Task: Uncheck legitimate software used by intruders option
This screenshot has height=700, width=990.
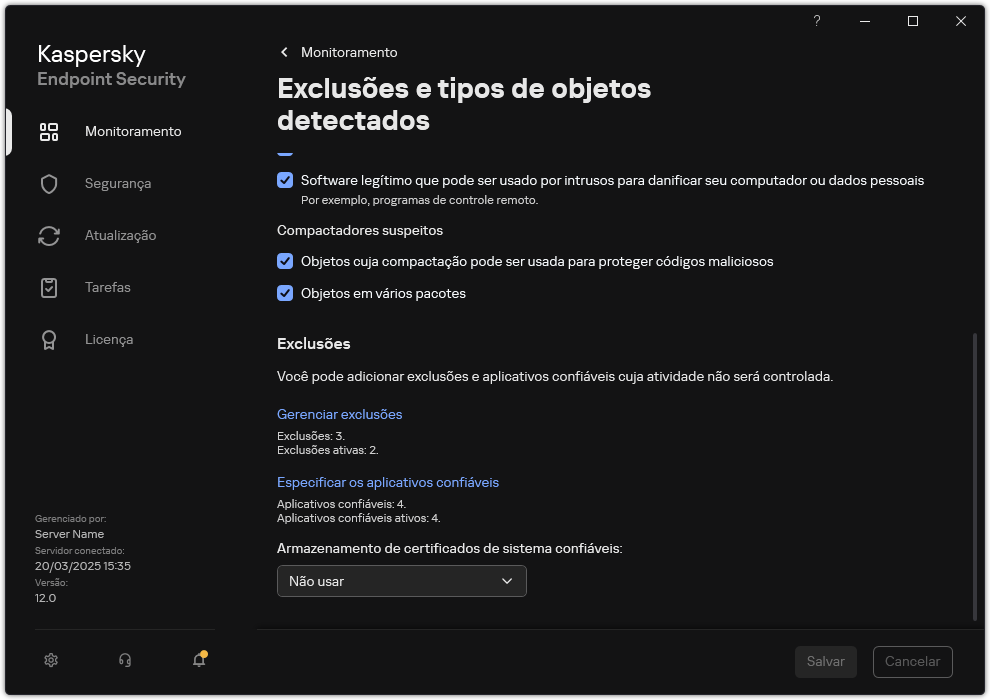Action: pyautogui.click(x=285, y=180)
